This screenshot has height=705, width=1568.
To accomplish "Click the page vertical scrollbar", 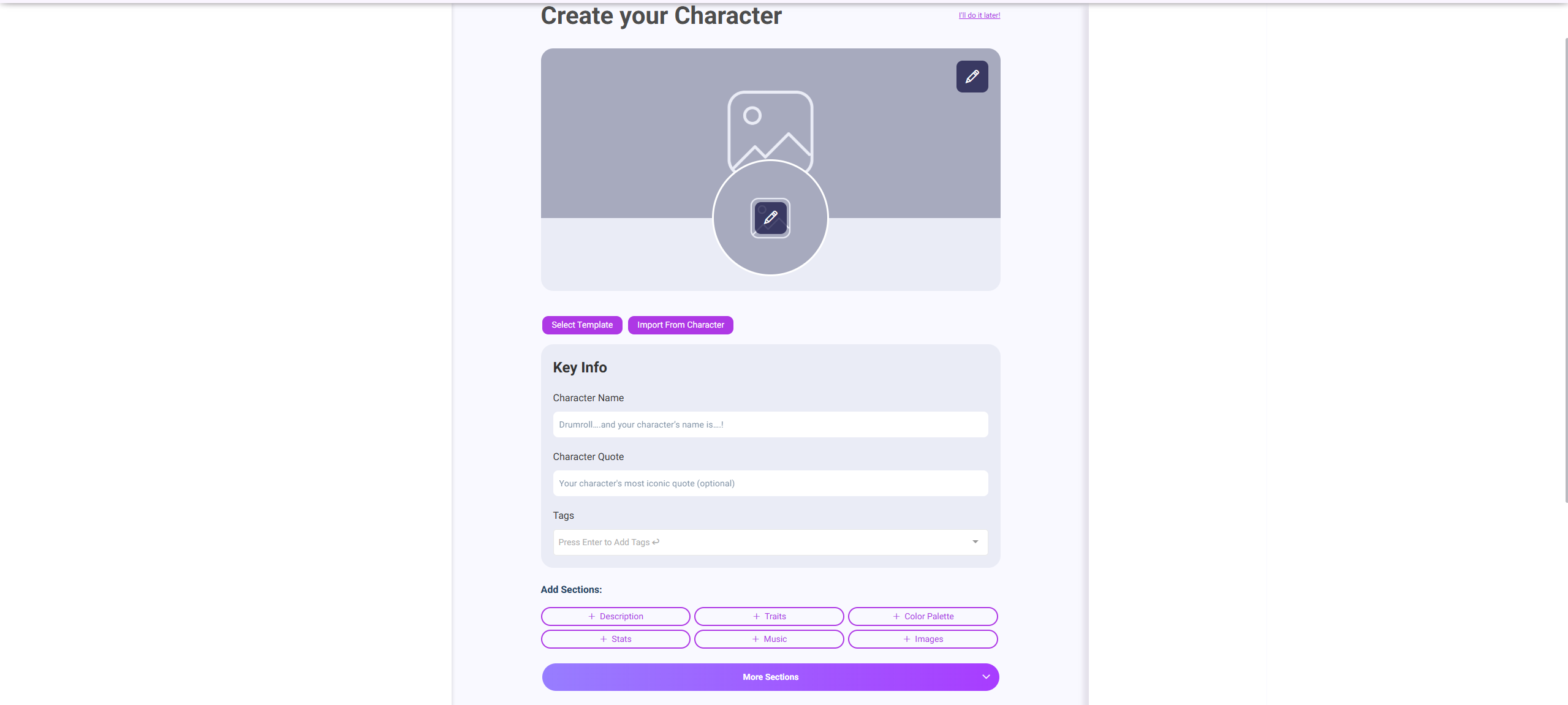I will pos(1566,270).
